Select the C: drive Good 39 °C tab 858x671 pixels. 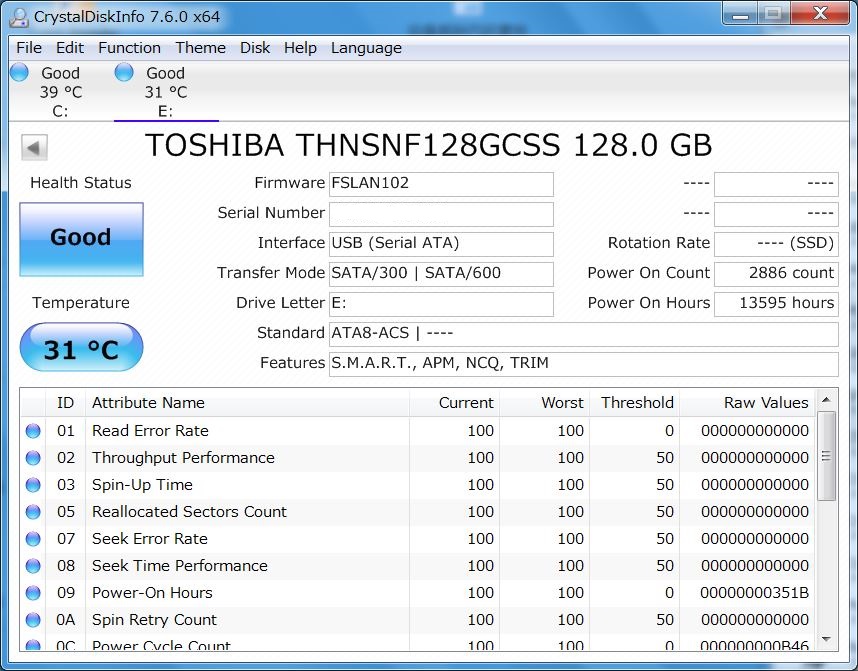point(60,91)
